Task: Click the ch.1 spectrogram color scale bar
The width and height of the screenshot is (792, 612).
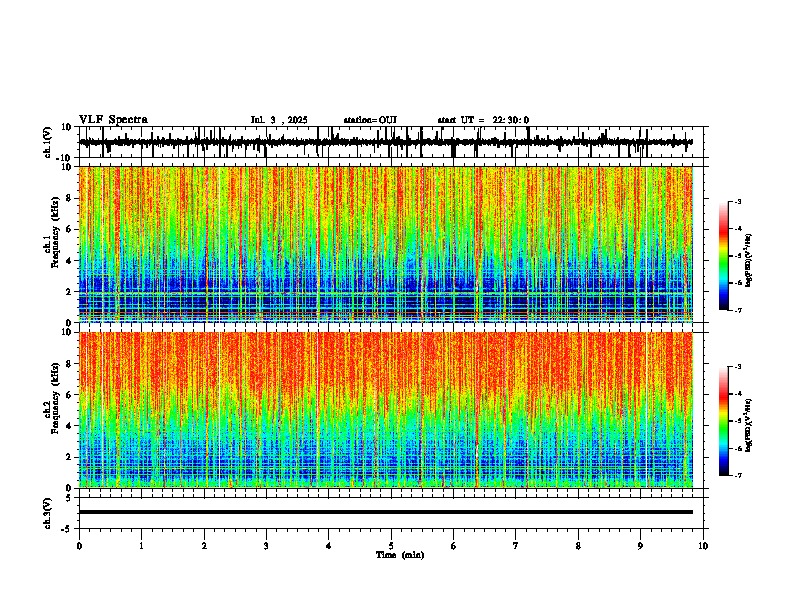Action: pos(723,256)
